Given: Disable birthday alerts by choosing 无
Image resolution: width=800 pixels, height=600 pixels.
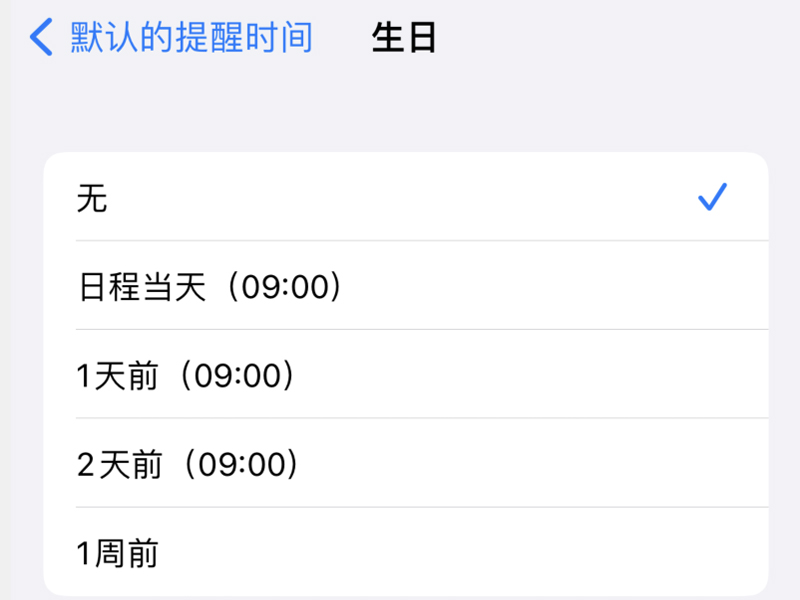Looking at the screenshot, I should (x=400, y=199).
